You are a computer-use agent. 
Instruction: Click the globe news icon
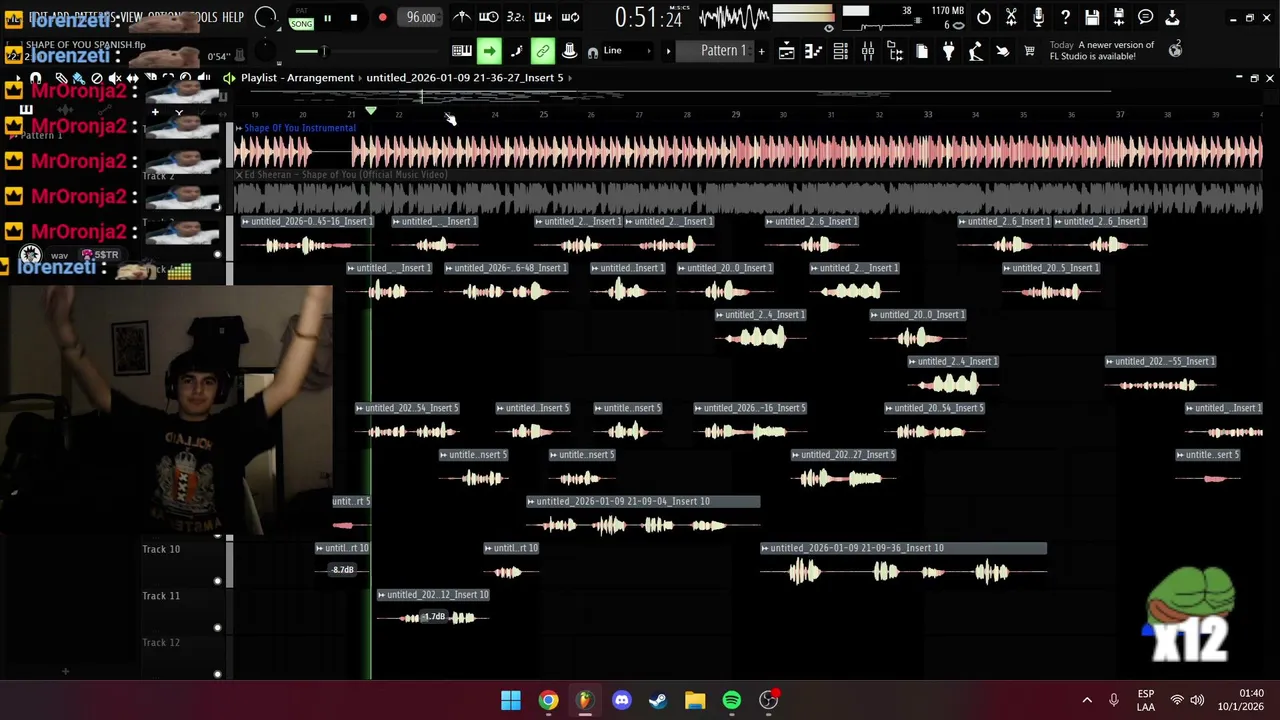[x=1176, y=49]
